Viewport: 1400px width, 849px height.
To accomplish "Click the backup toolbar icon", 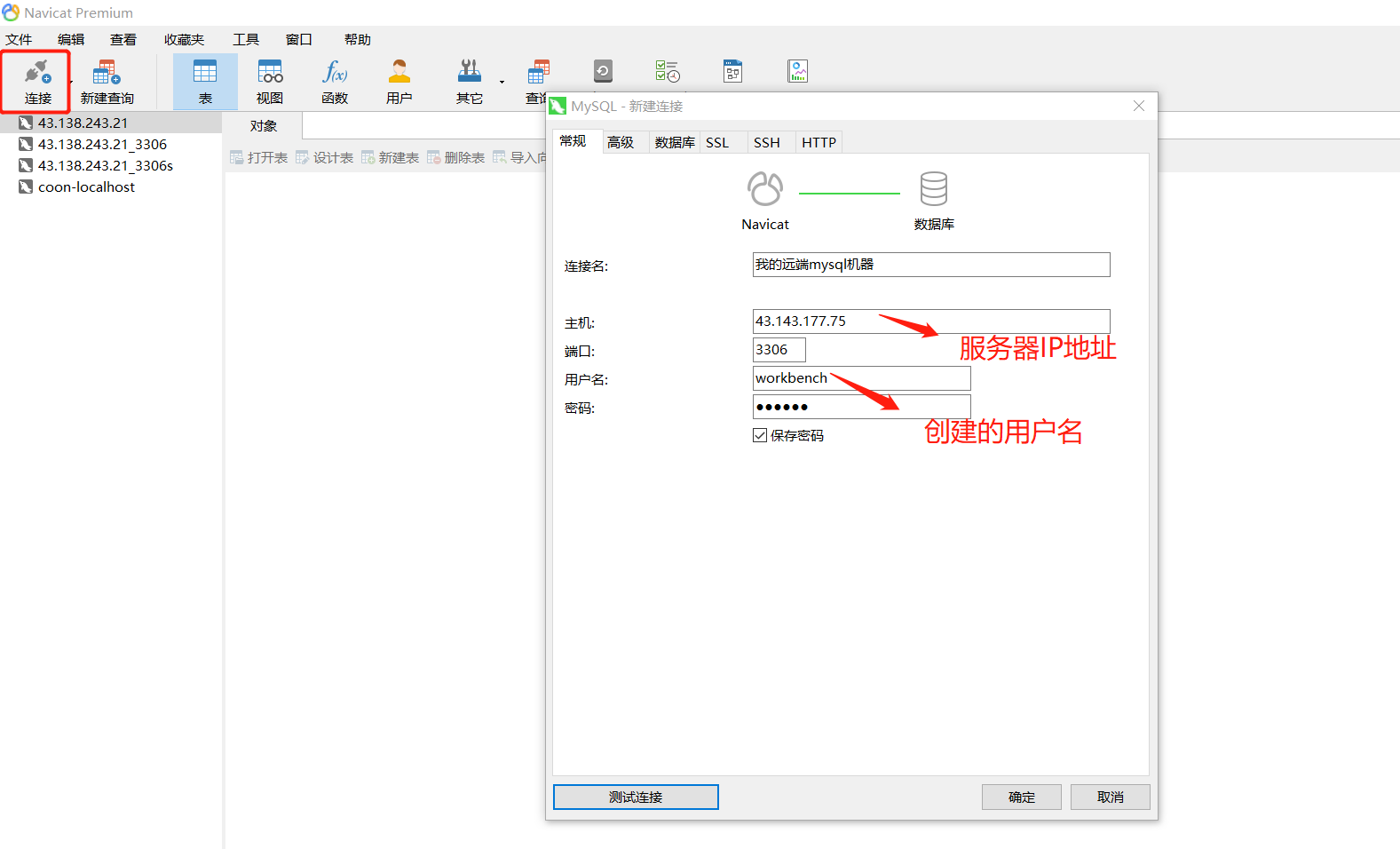I will pyautogui.click(x=603, y=71).
